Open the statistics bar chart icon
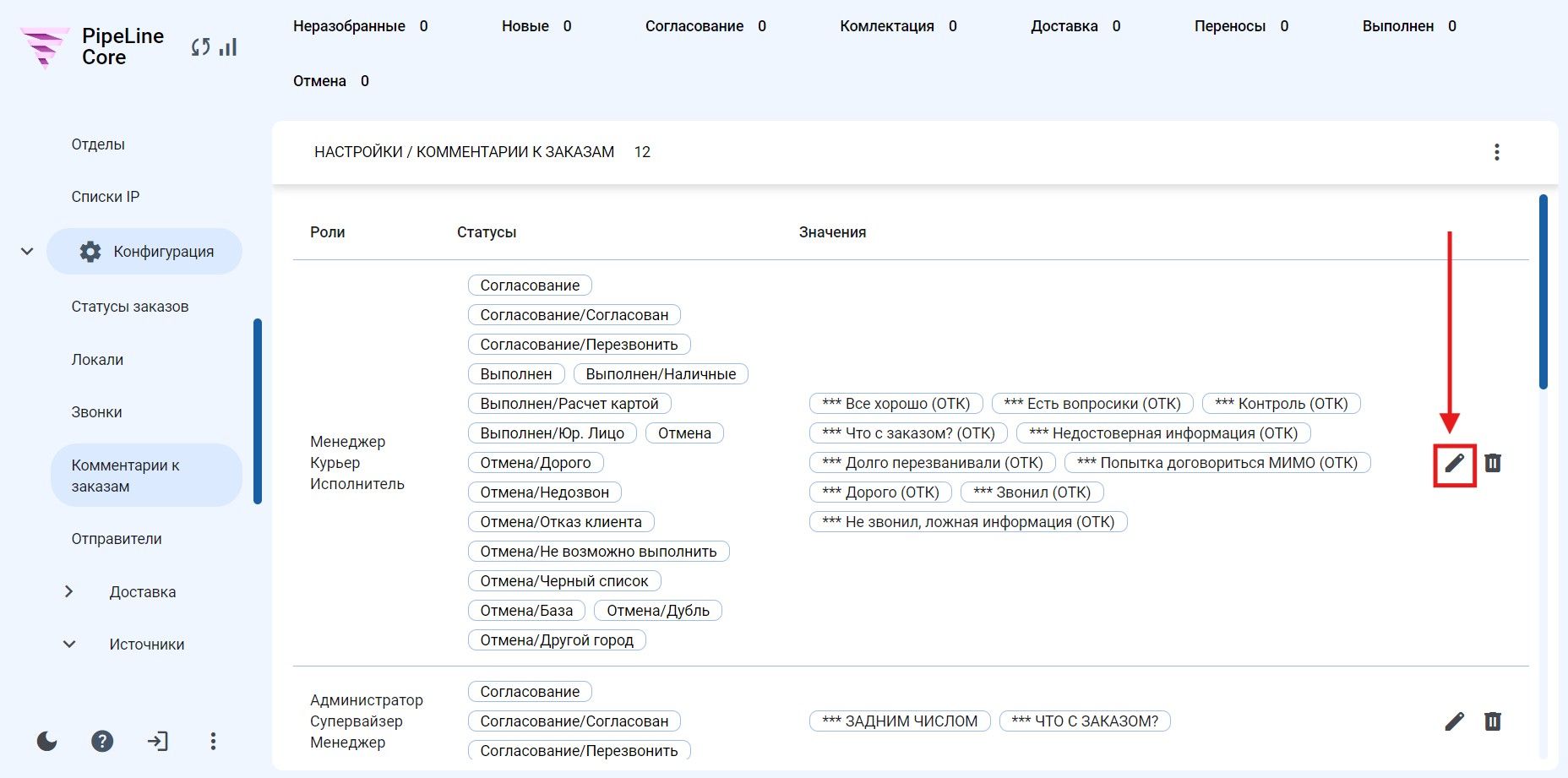The image size is (1568, 778). click(228, 47)
